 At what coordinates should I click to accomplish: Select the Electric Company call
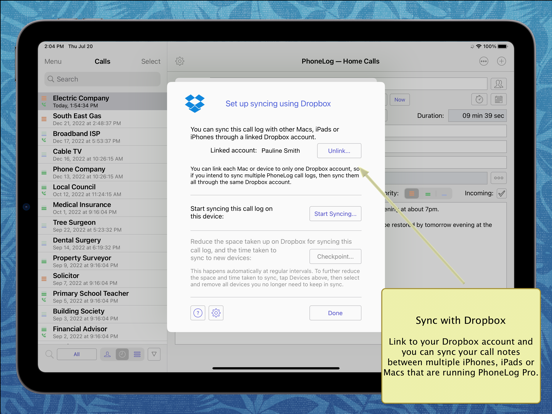tap(102, 101)
